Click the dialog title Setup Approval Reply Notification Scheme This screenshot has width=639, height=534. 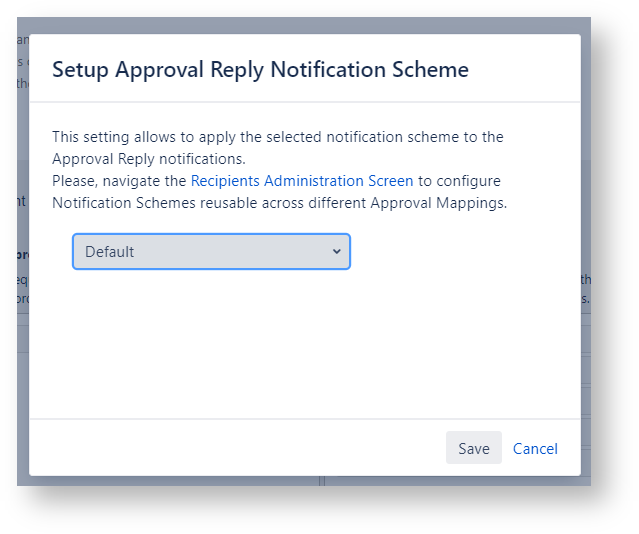(x=260, y=69)
